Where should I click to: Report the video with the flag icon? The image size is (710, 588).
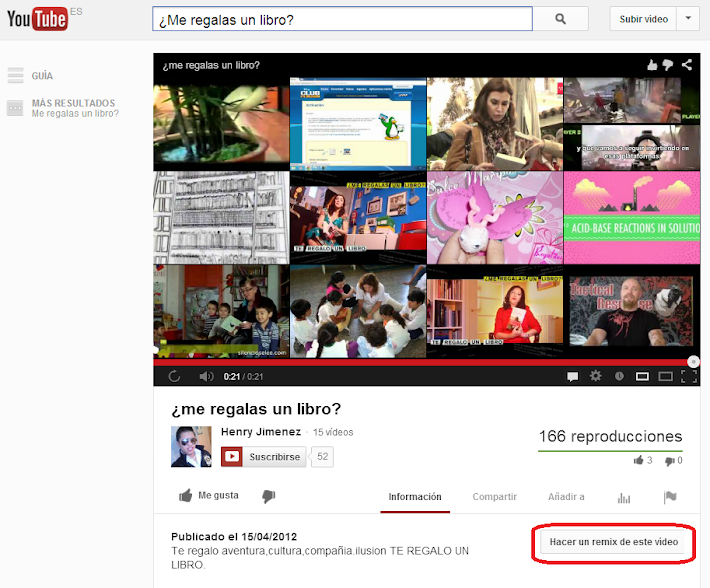[x=670, y=497]
